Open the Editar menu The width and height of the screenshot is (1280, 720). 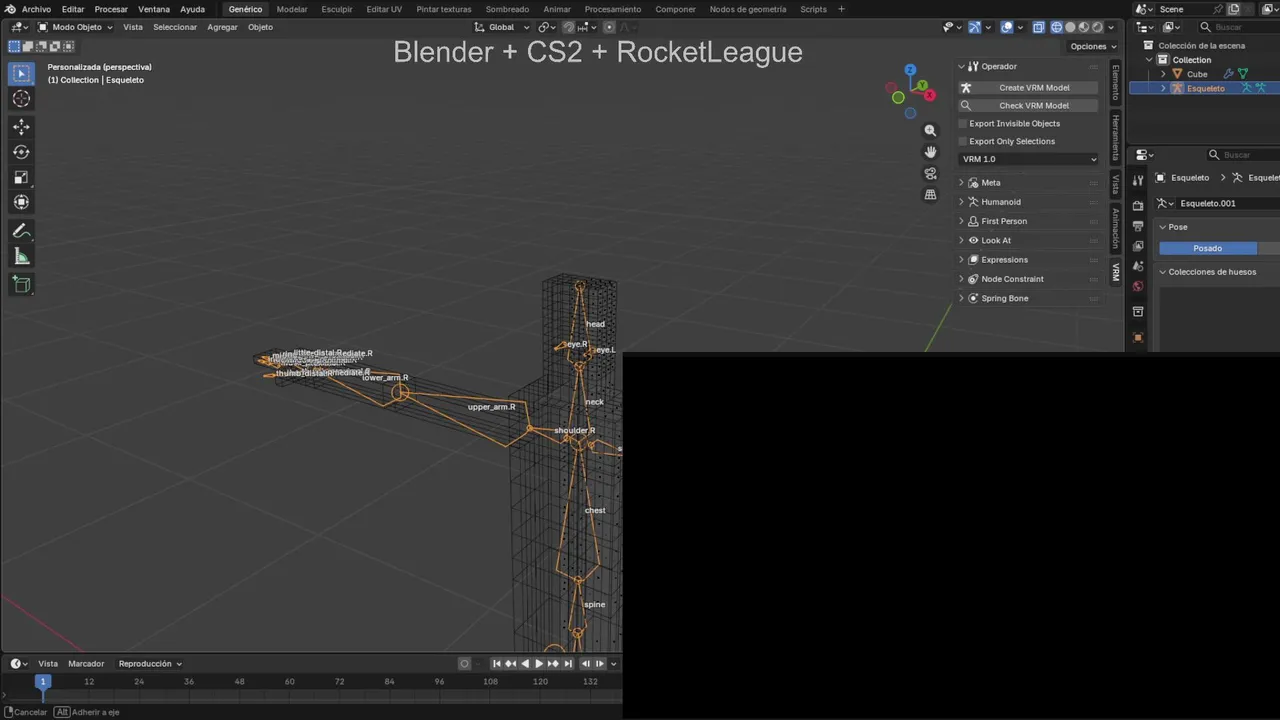pos(73,9)
